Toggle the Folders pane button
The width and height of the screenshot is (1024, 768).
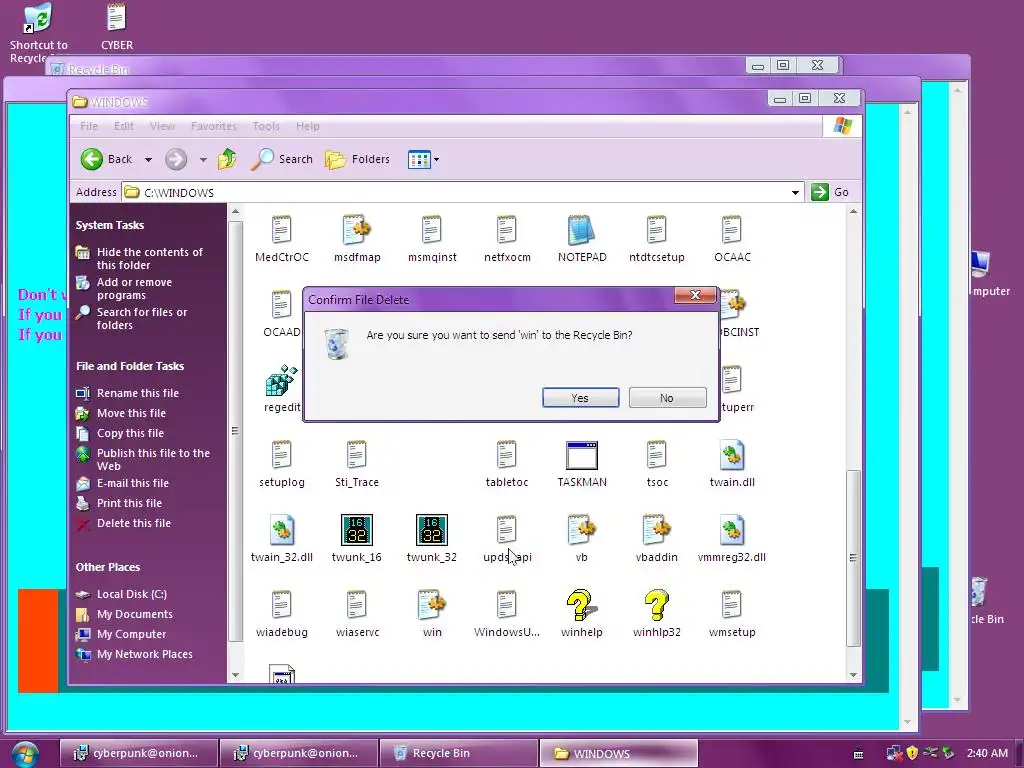[357, 159]
